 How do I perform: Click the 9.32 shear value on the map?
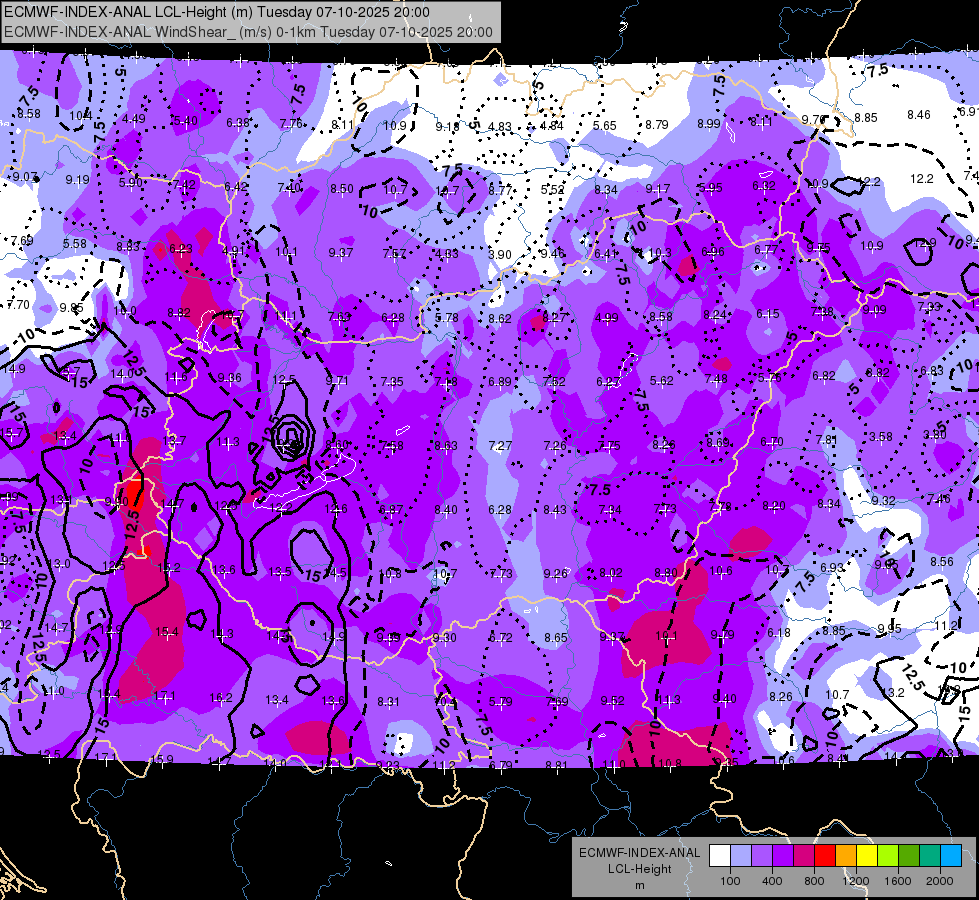click(883, 500)
